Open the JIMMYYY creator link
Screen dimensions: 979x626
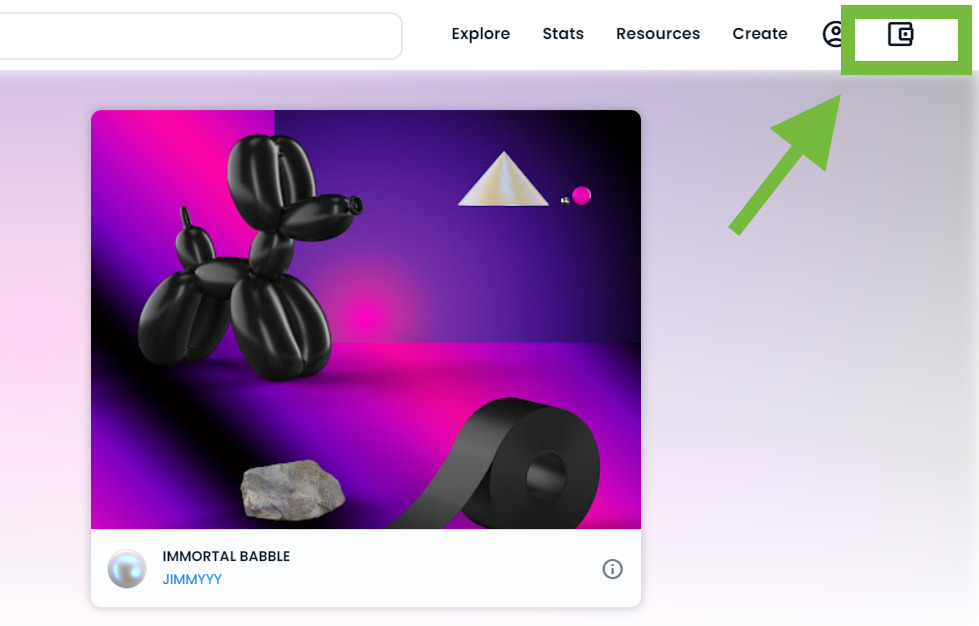[192, 579]
